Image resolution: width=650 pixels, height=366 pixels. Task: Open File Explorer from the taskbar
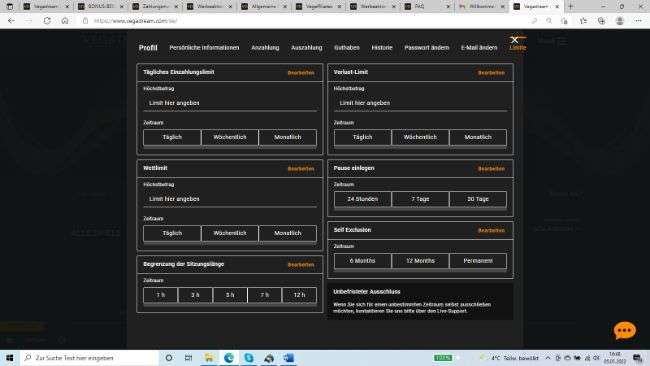(x=209, y=358)
